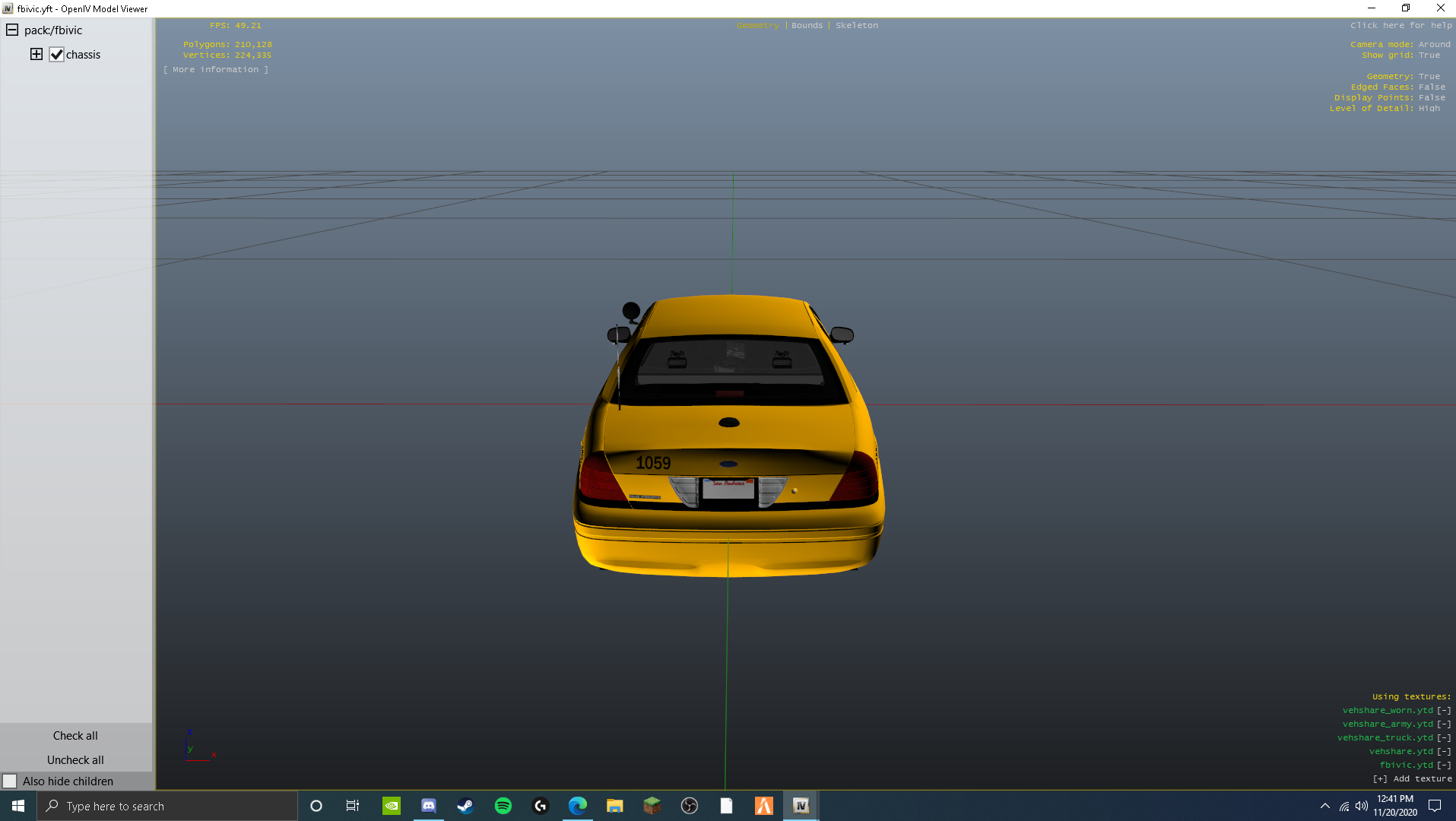Open Discord from the taskbar
The width and height of the screenshot is (1456, 821).
click(428, 806)
